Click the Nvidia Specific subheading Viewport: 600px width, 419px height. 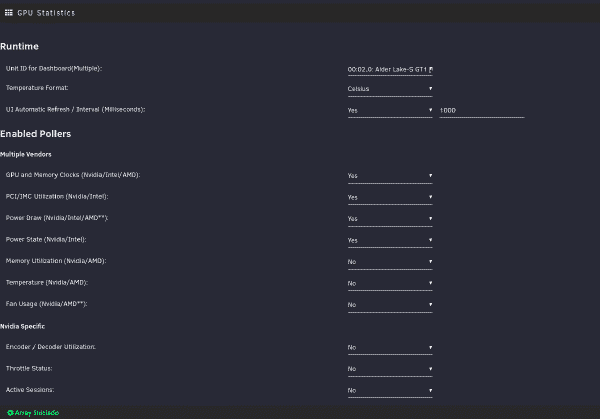pos(22,326)
